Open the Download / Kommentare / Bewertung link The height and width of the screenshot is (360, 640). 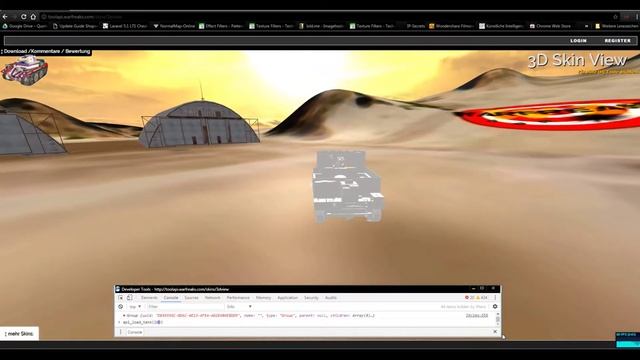(46, 51)
